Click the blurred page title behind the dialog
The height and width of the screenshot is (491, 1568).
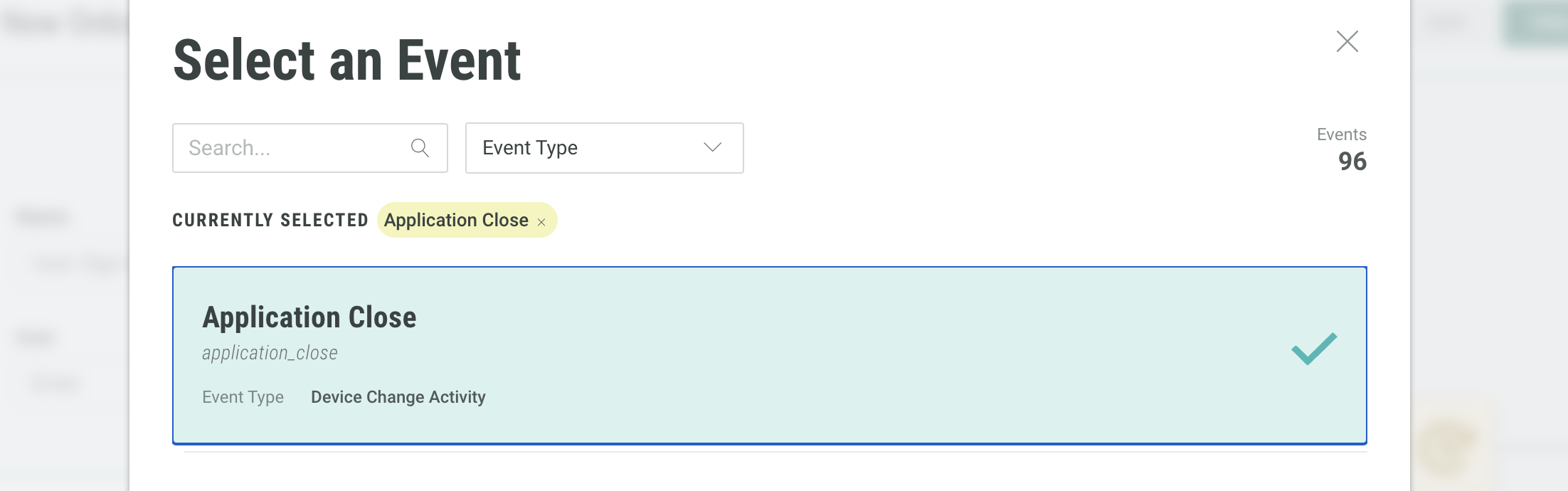65,24
